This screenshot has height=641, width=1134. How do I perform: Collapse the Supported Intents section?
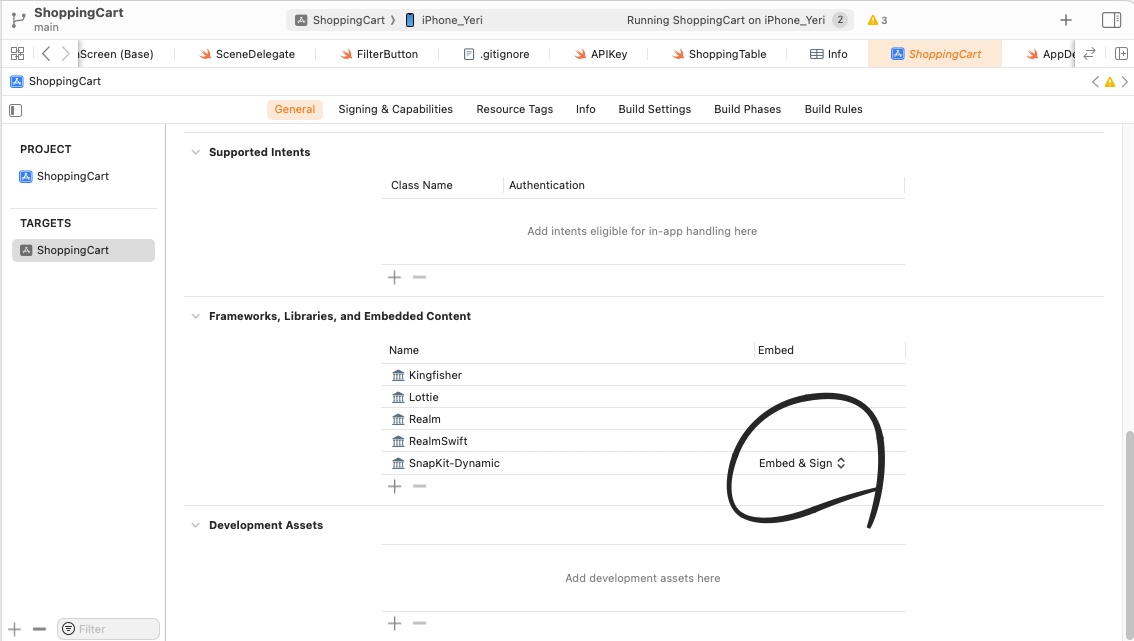[195, 152]
